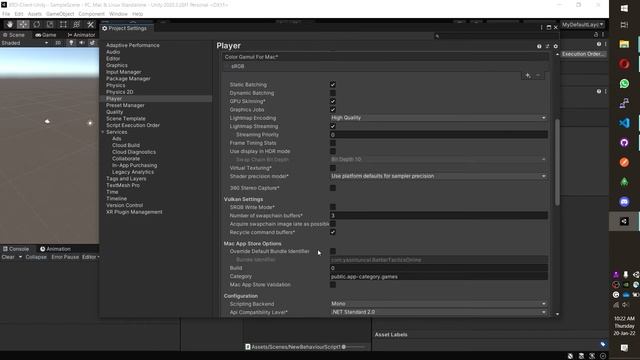Open the notification center icon
The height and width of the screenshot is (360, 640).
point(624,348)
